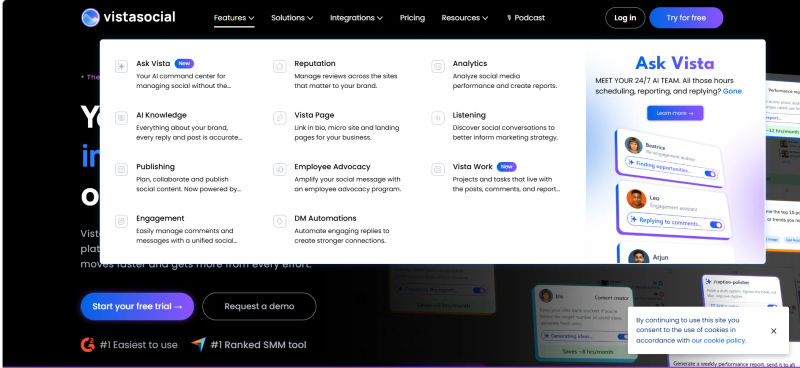The height and width of the screenshot is (368, 800).
Task: Expand the Resources dropdown menu
Action: tap(465, 18)
